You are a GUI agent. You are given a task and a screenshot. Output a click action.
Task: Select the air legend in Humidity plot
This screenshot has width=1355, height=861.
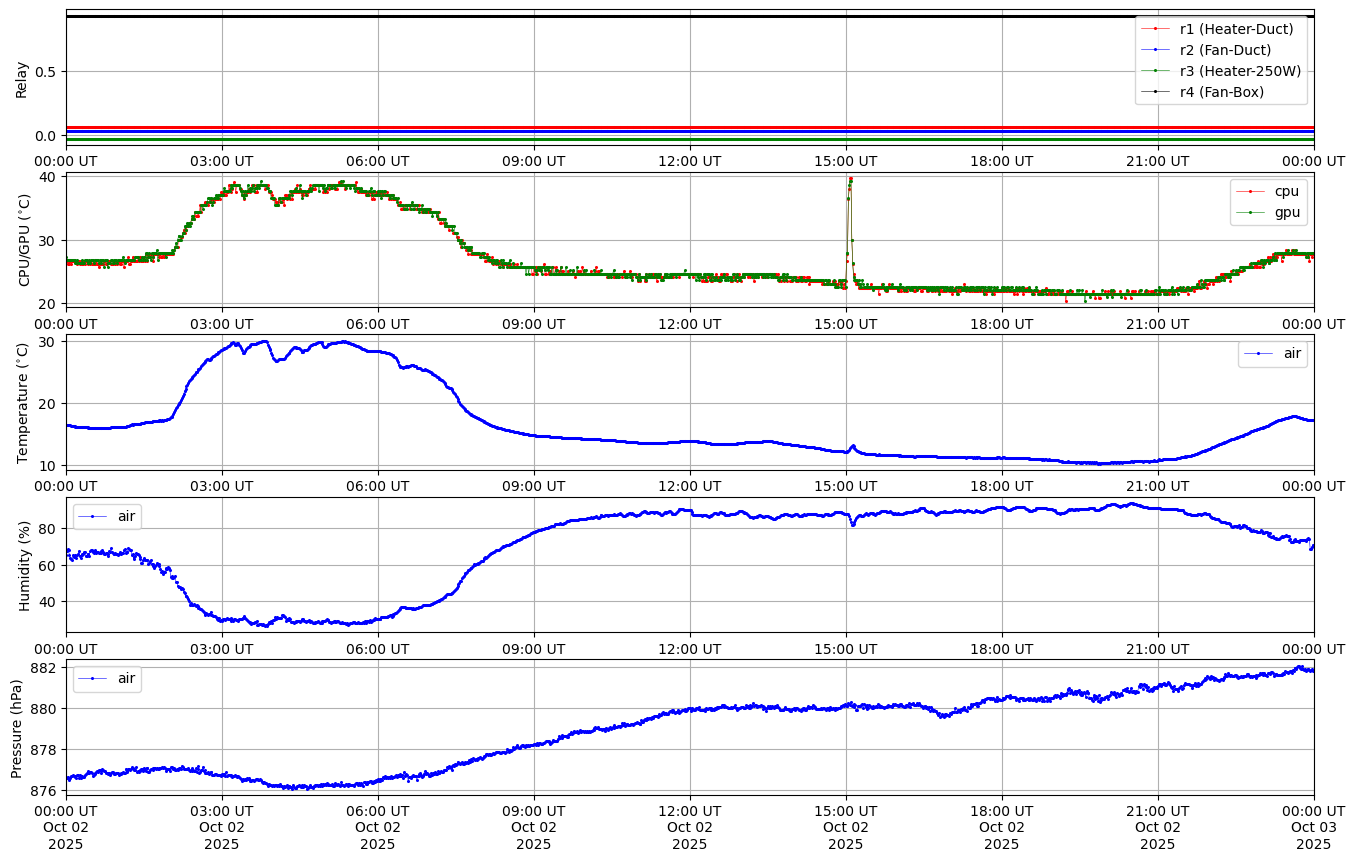[107, 516]
